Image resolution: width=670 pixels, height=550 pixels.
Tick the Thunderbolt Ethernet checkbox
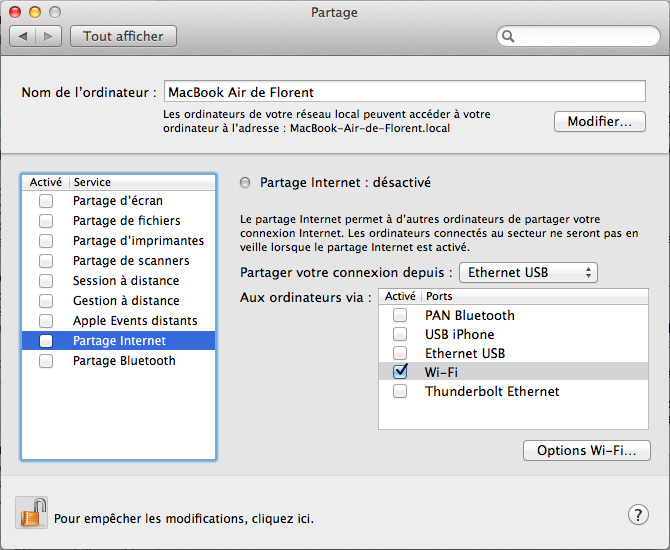tap(400, 391)
